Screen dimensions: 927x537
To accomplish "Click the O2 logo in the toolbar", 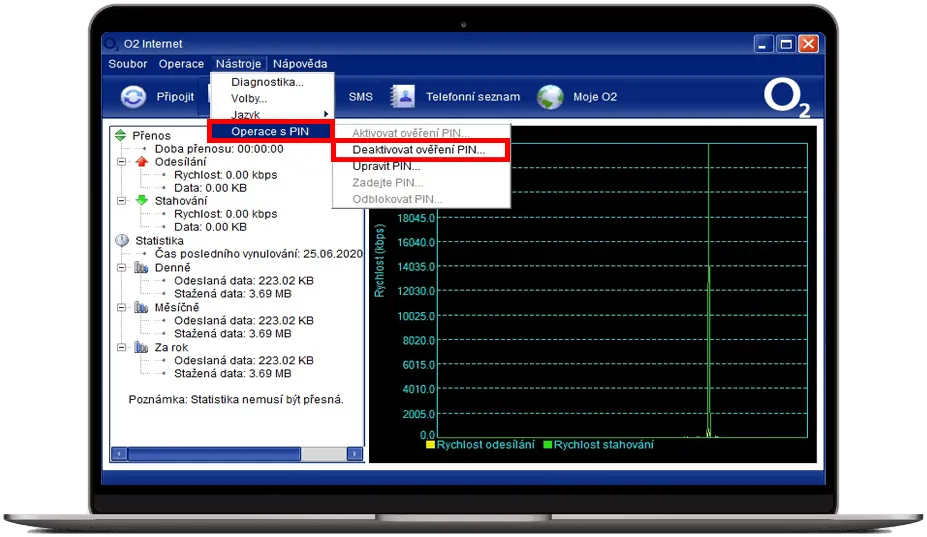I will [x=786, y=99].
